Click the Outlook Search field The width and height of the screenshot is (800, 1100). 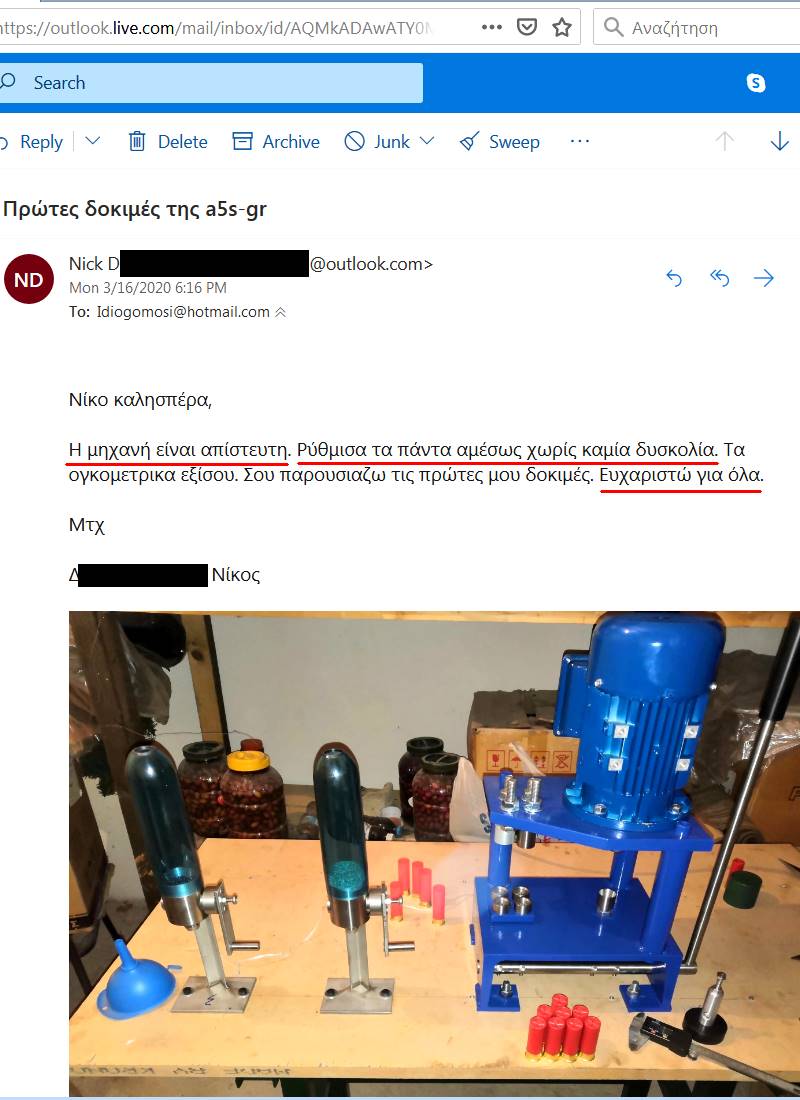pos(211,83)
